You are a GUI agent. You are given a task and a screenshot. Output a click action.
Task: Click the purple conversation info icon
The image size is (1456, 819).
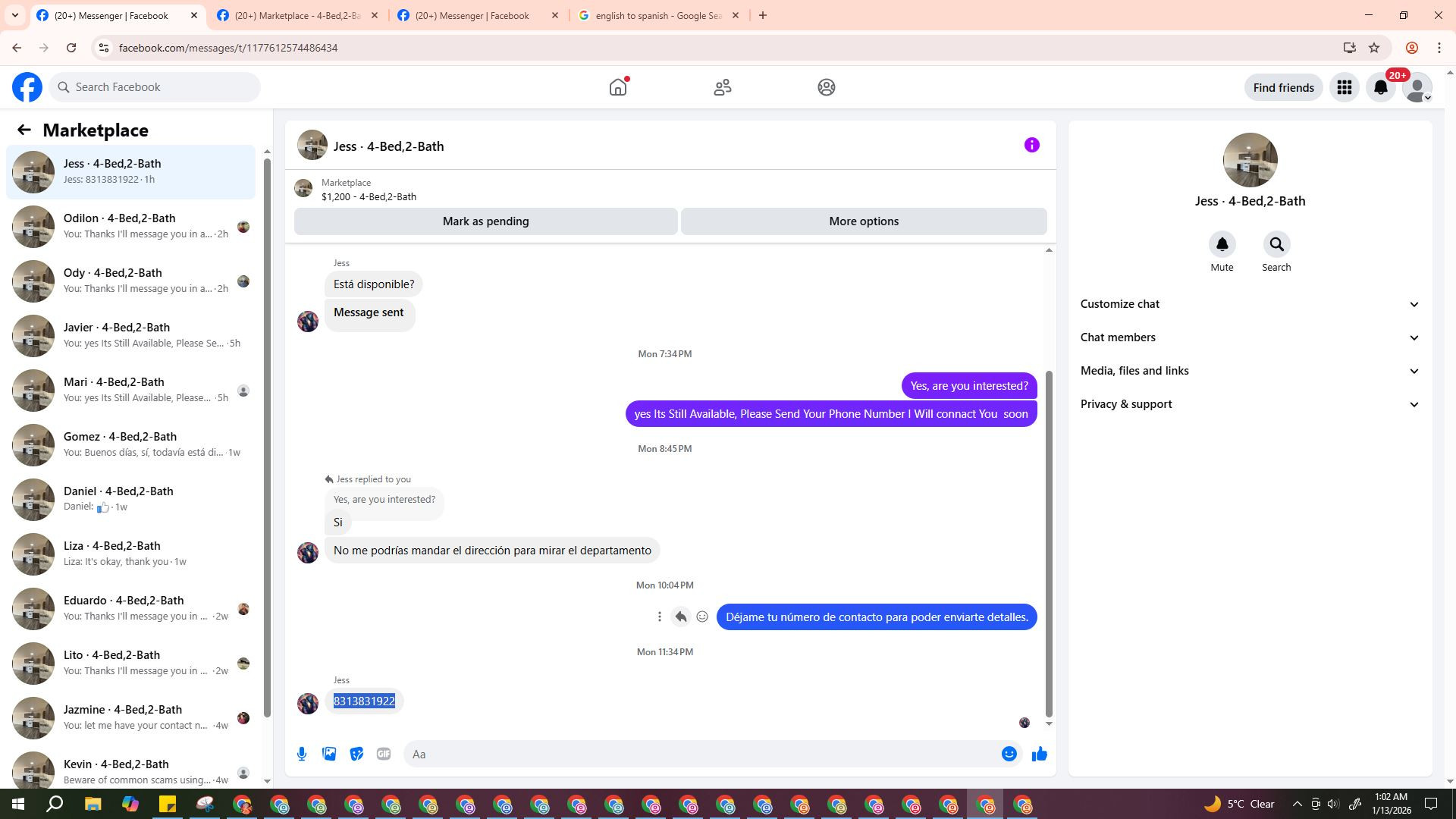(x=1031, y=145)
